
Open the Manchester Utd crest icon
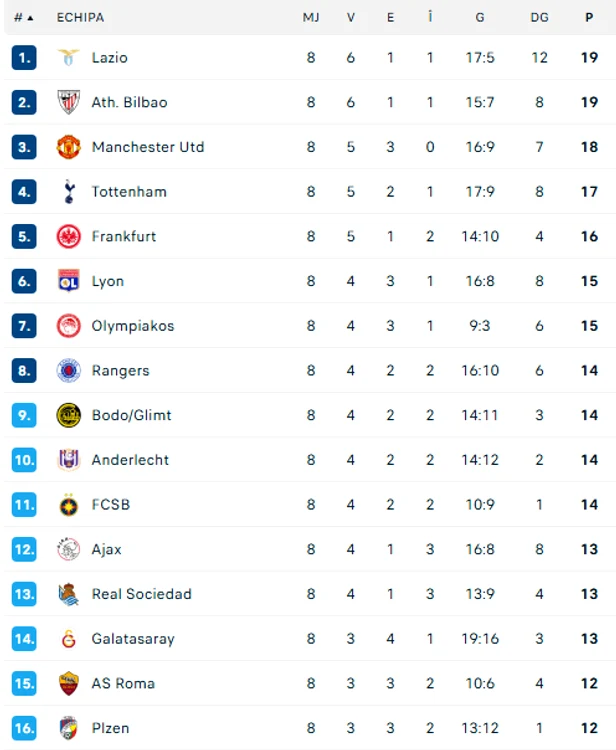pos(68,147)
